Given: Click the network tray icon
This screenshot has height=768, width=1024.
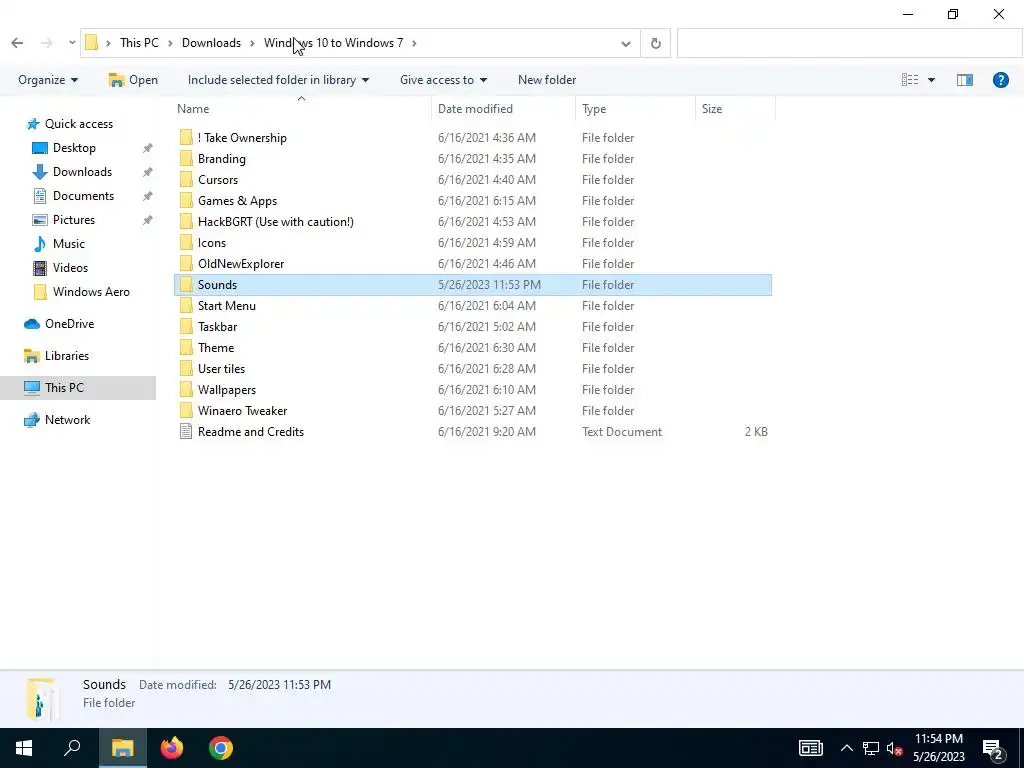Looking at the screenshot, I should tap(871, 748).
